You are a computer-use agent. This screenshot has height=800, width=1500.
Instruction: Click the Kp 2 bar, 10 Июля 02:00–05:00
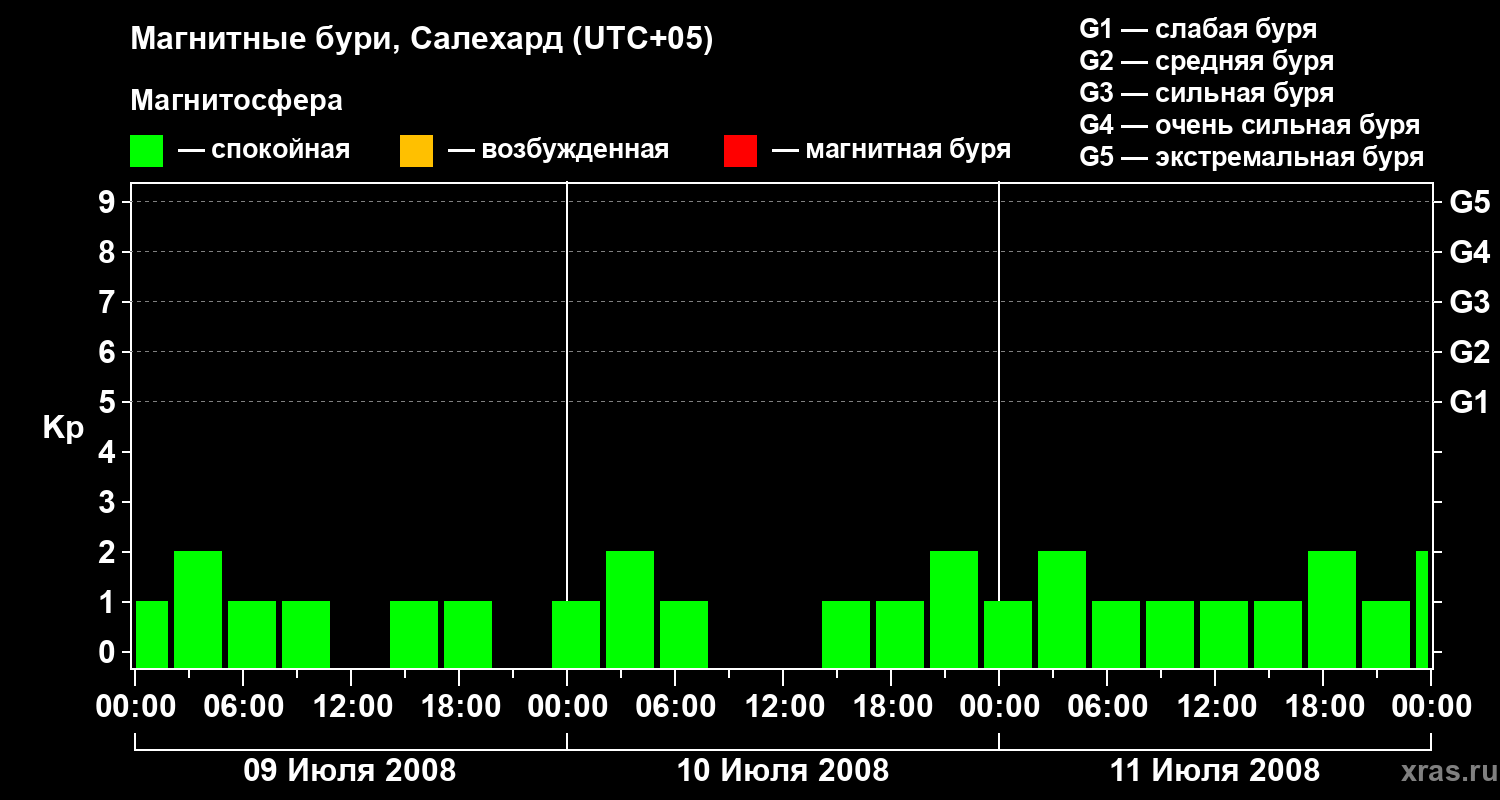click(x=630, y=609)
